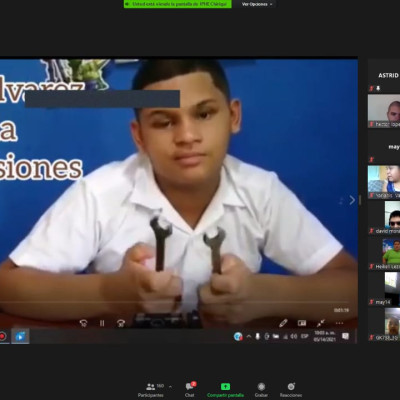Select the david participant video thumbnail
The height and width of the screenshot is (400, 400).
click(384, 217)
